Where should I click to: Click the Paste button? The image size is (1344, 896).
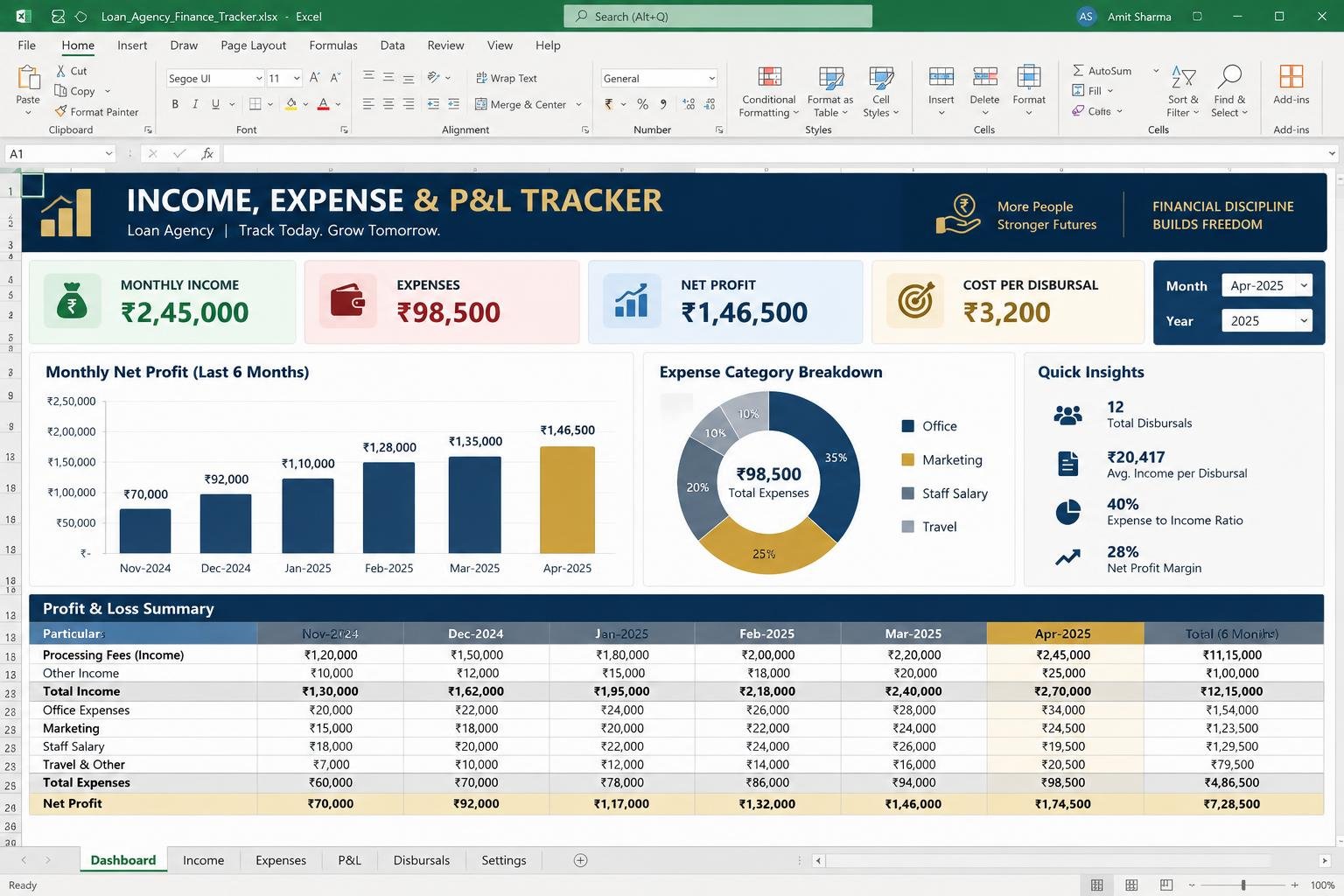28,90
